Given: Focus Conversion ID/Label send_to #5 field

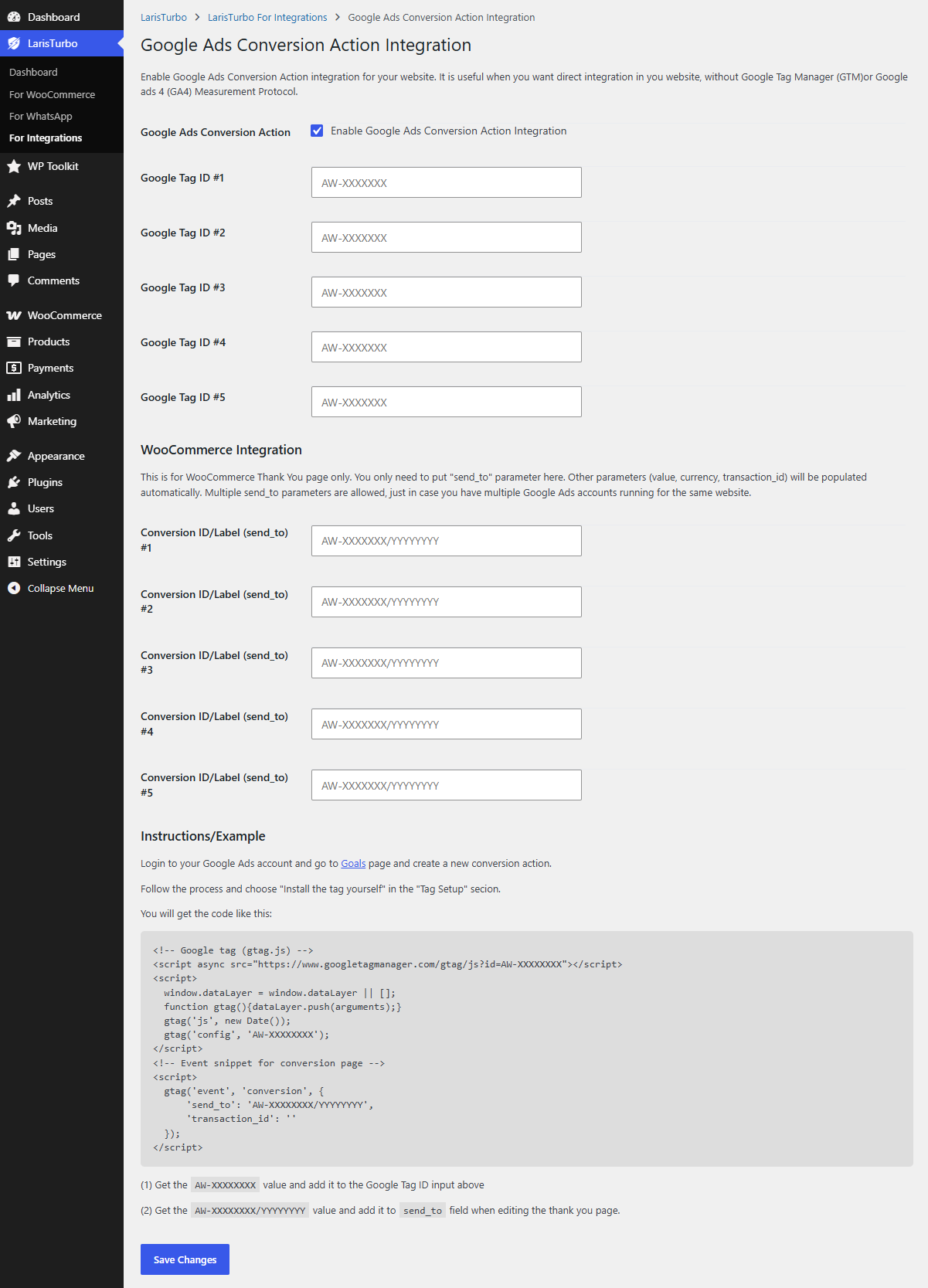Looking at the screenshot, I should [447, 785].
